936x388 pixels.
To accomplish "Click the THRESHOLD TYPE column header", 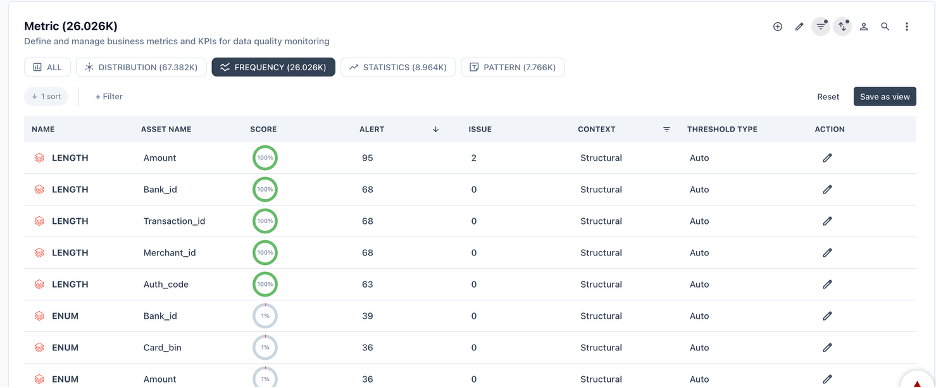I will point(722,129).
